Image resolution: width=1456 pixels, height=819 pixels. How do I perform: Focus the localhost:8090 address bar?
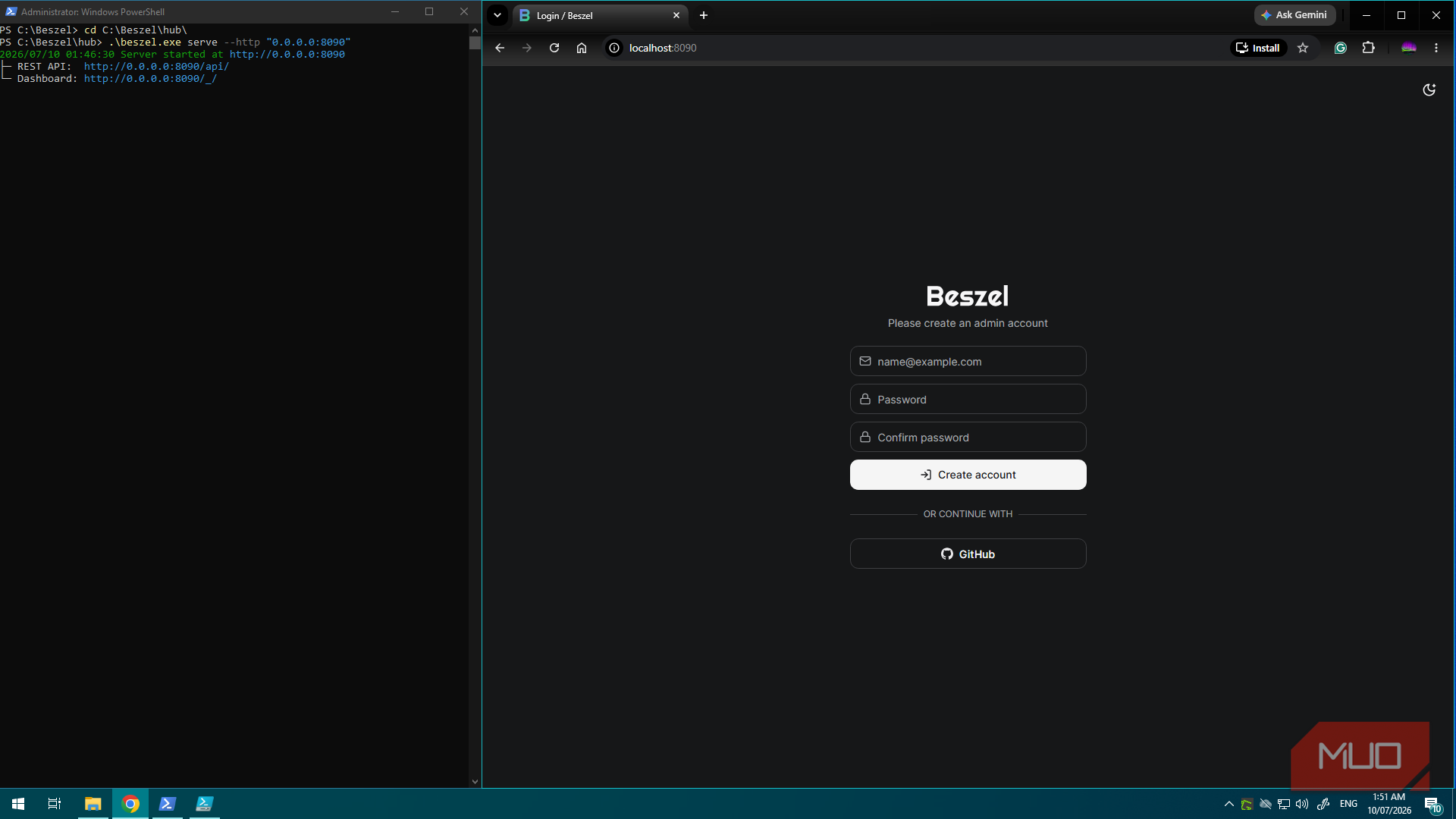[910, 48]
